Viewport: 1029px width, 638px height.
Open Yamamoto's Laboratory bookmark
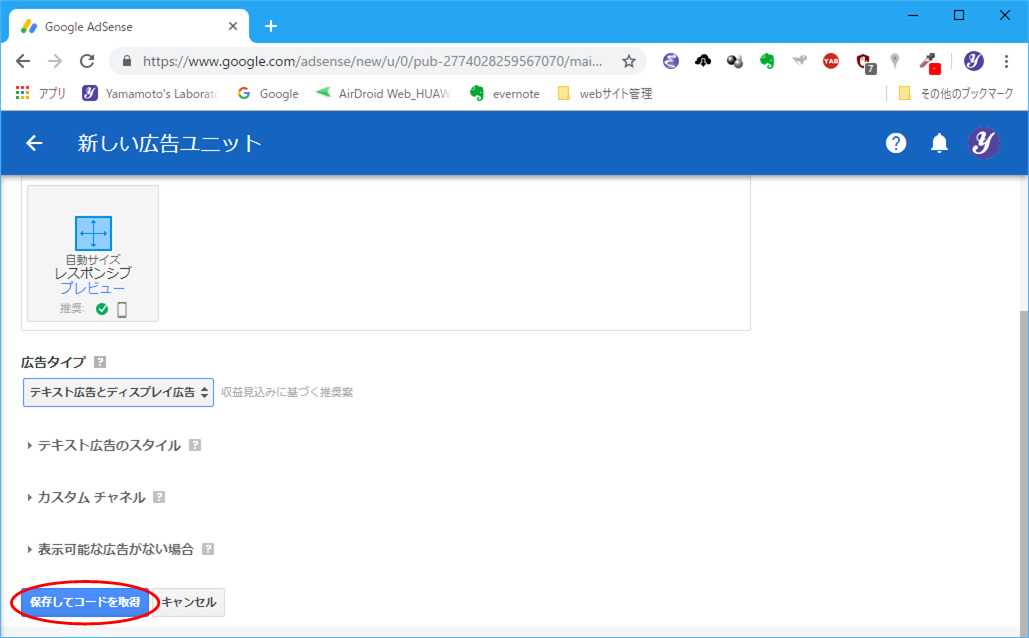[x=150, y=93]
